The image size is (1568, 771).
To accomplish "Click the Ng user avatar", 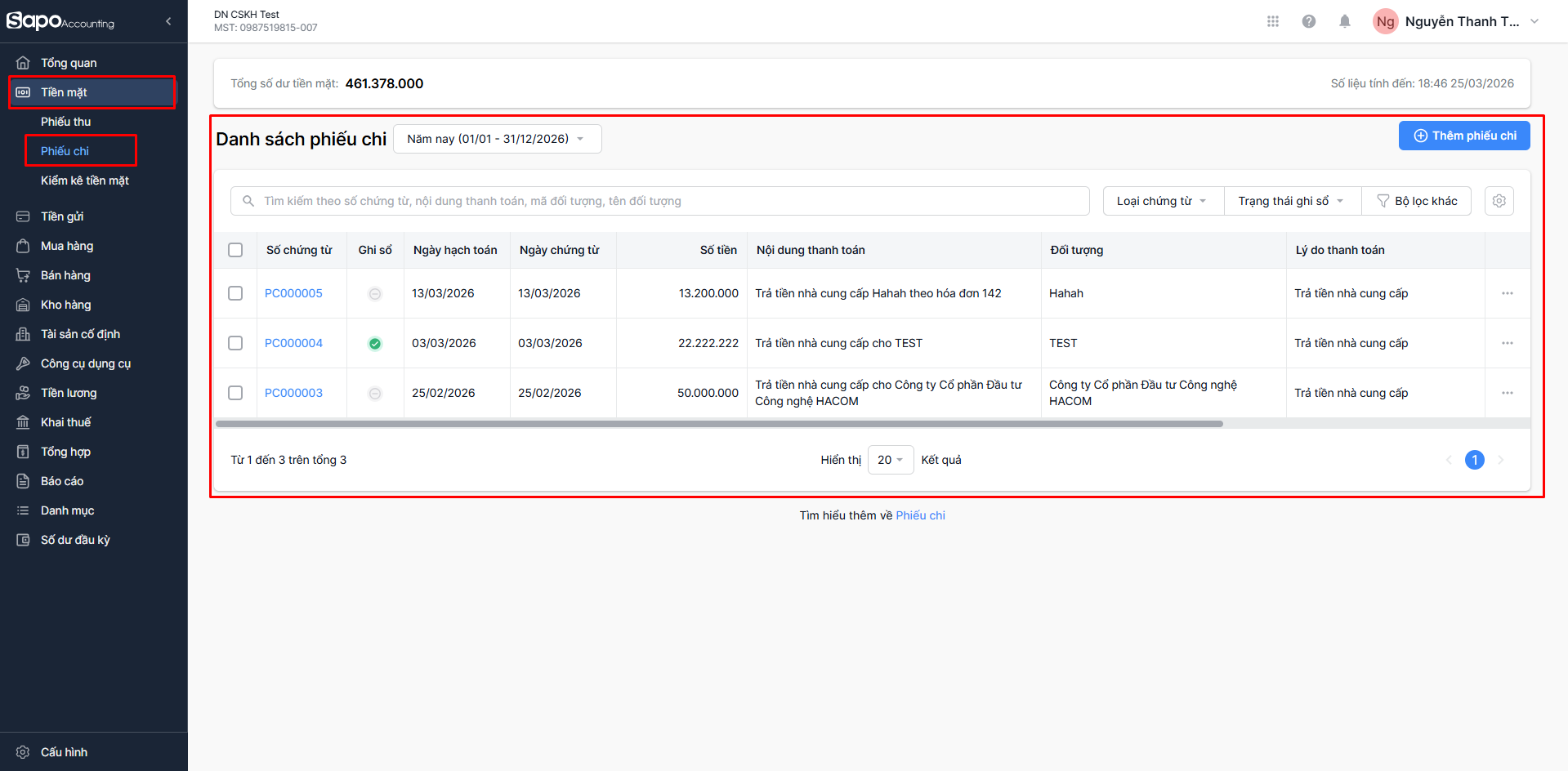I will point(1386,21).
